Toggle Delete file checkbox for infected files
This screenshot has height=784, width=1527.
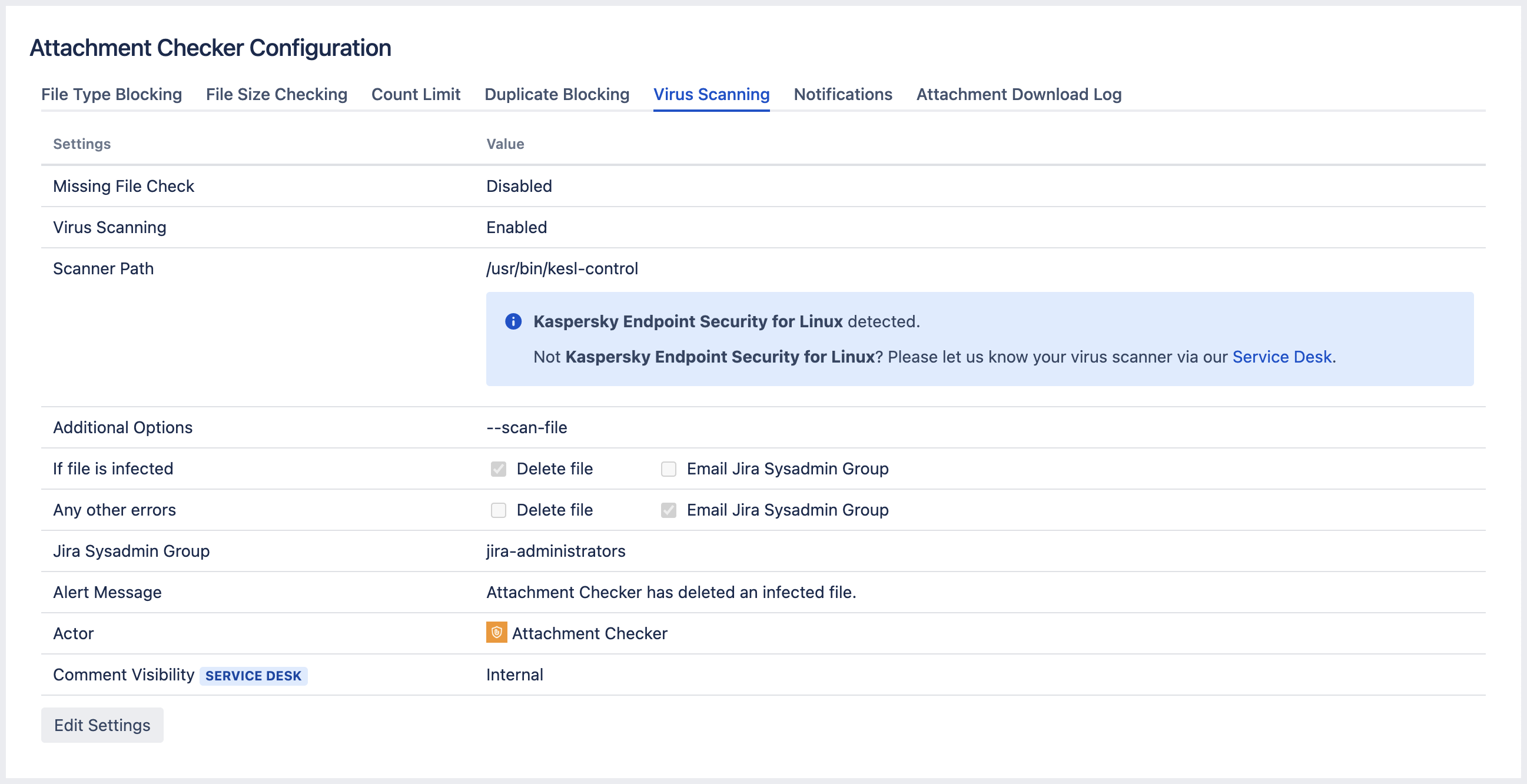(499, 469)
